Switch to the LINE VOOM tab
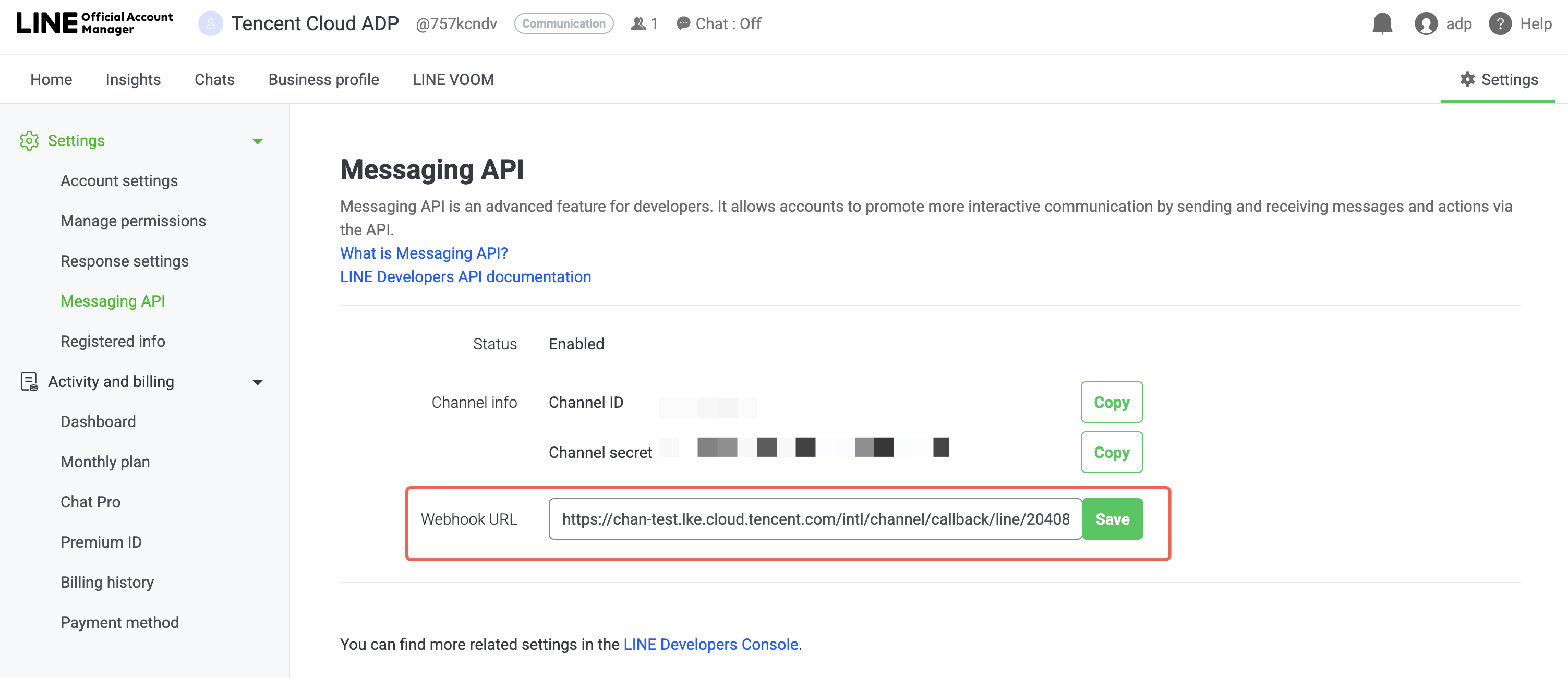This screenshot has width=1568, height=678. [453, 79]
